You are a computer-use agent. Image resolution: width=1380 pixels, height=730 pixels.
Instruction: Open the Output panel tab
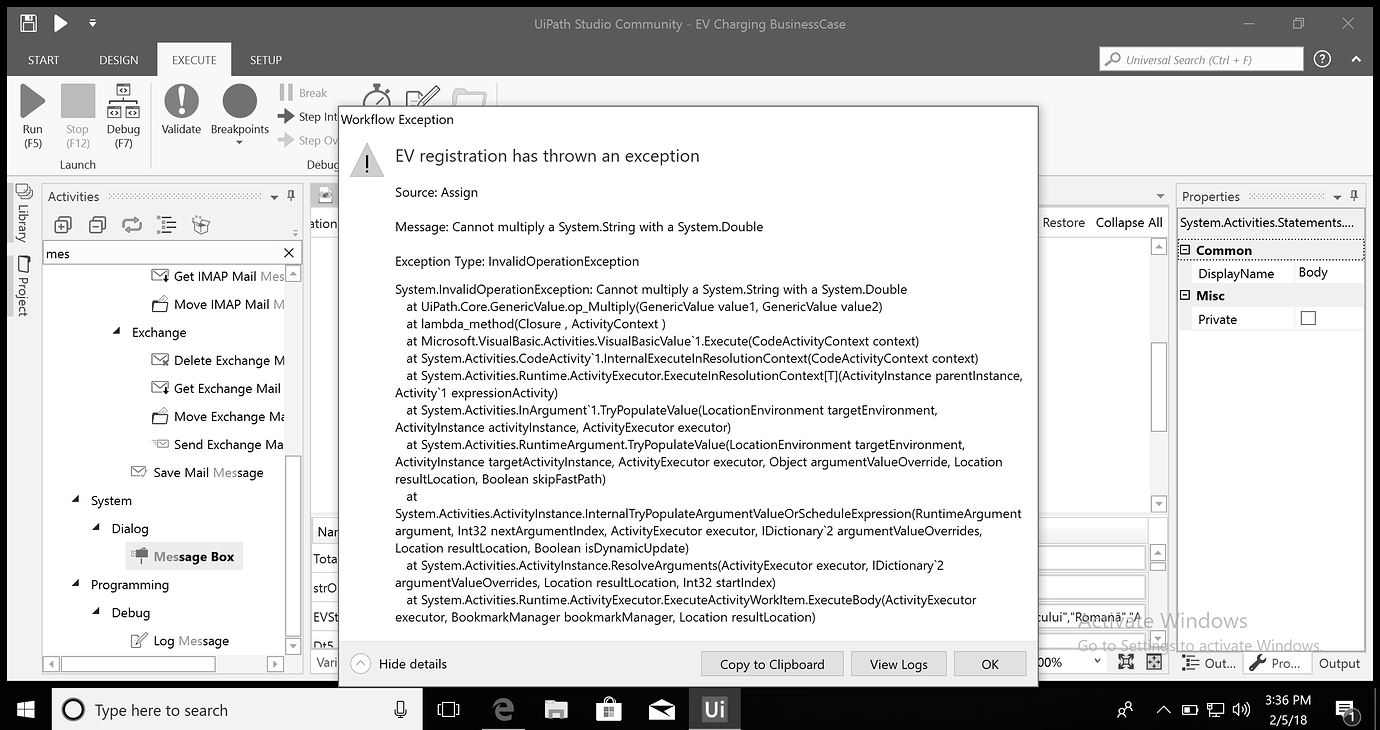[x=1339, y=662]
